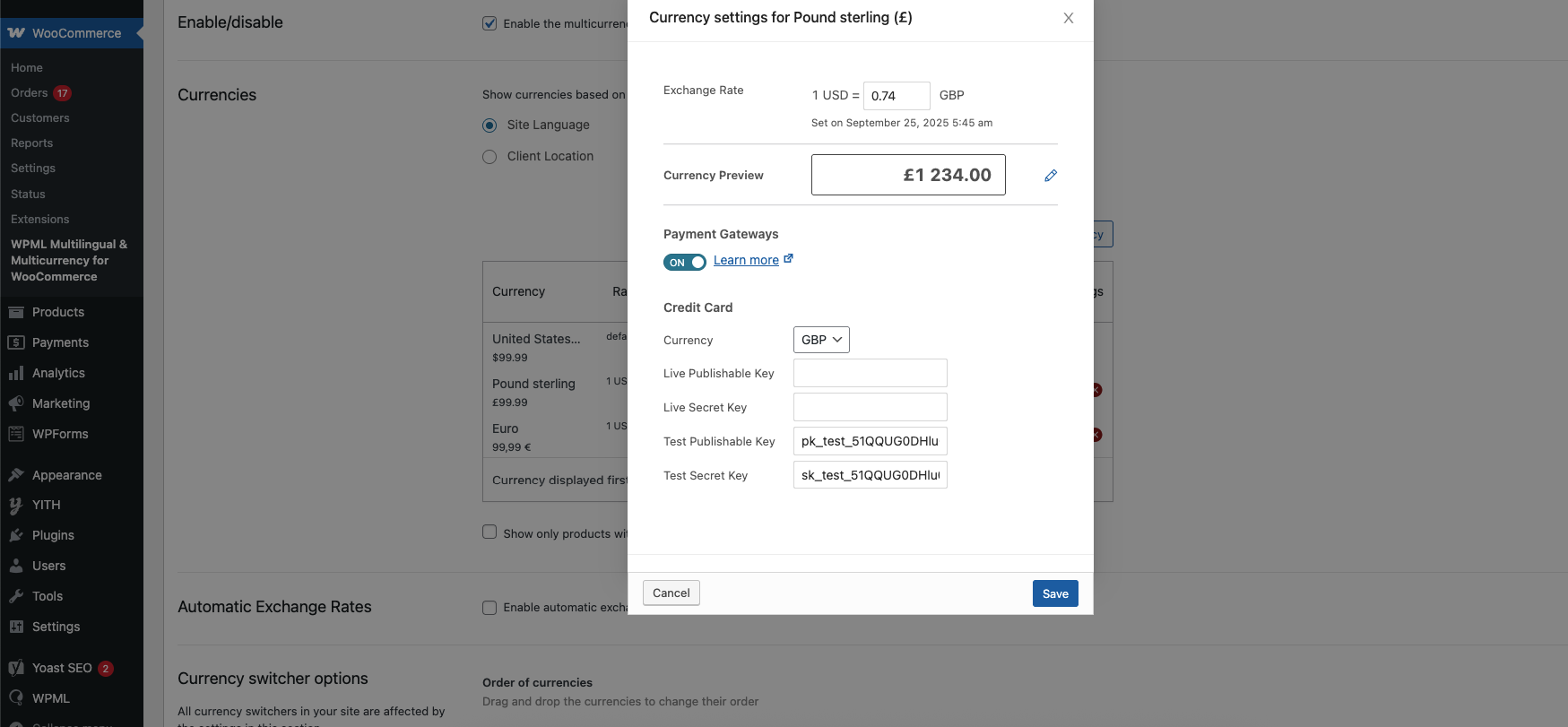Check Show only products checkbox
Viewport: 1568px width, 727px height.
tap(489, 532)
